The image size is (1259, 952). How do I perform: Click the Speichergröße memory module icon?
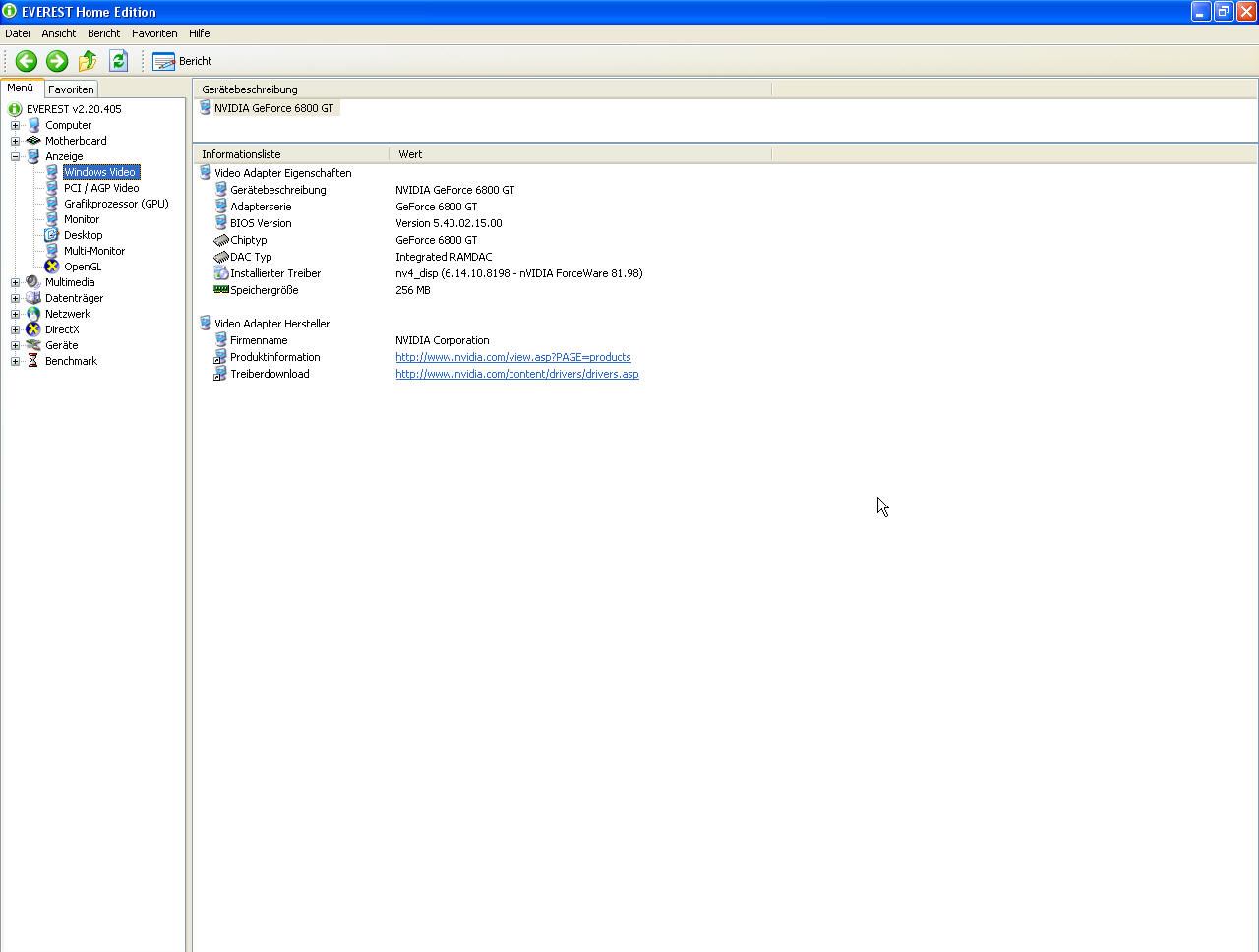click(221, 290)
